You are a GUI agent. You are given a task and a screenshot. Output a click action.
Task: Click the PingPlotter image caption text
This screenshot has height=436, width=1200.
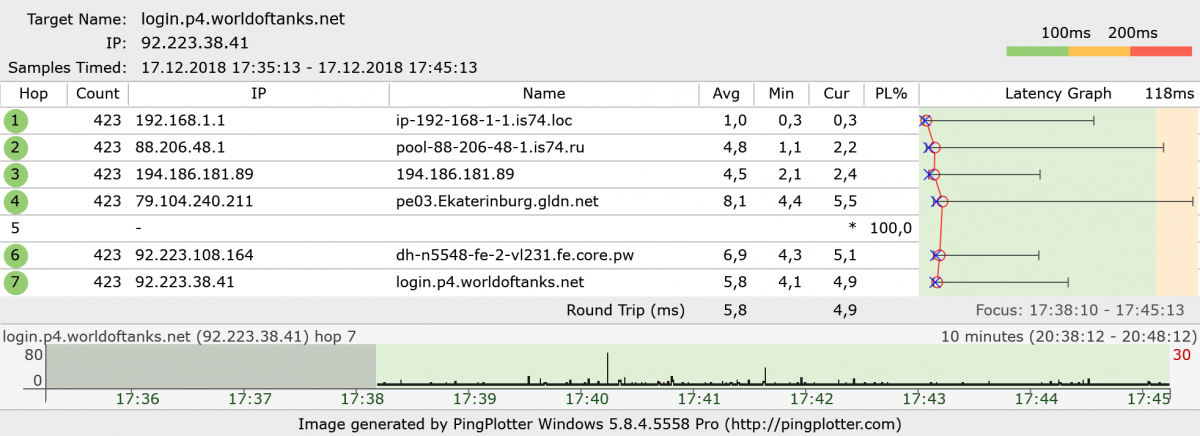[x=600, y=424]
